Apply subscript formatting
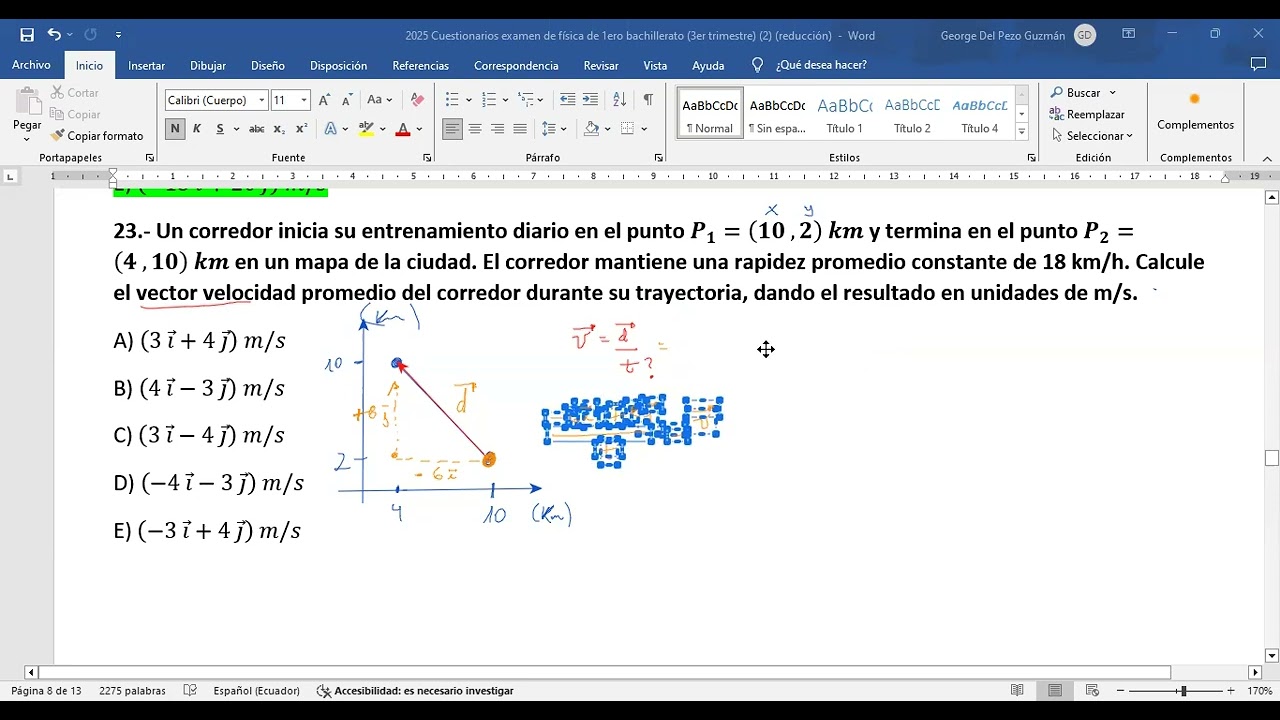Image resolution: width=1280 pixels, height=720 pixels. point(279,129)
